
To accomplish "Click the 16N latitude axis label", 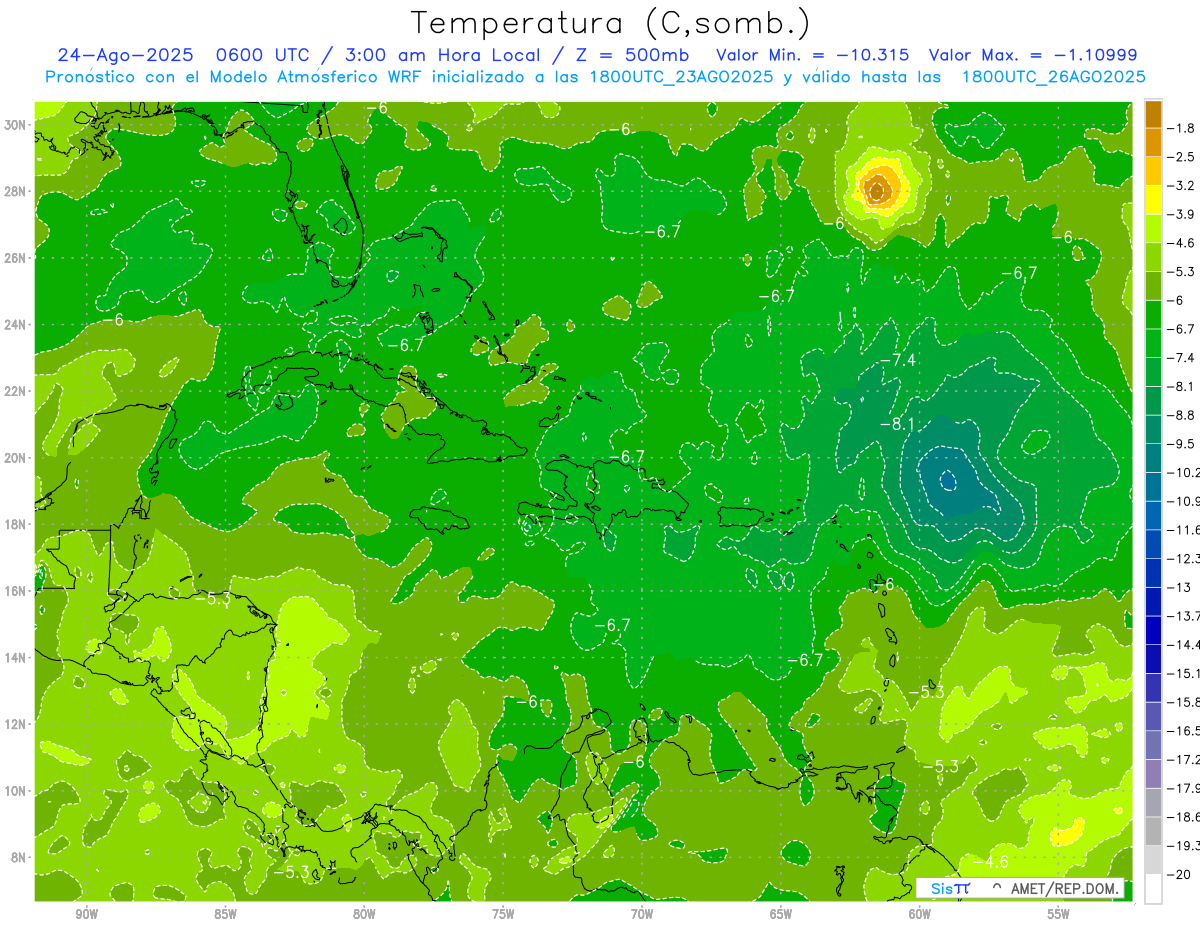I will [16, 591].
